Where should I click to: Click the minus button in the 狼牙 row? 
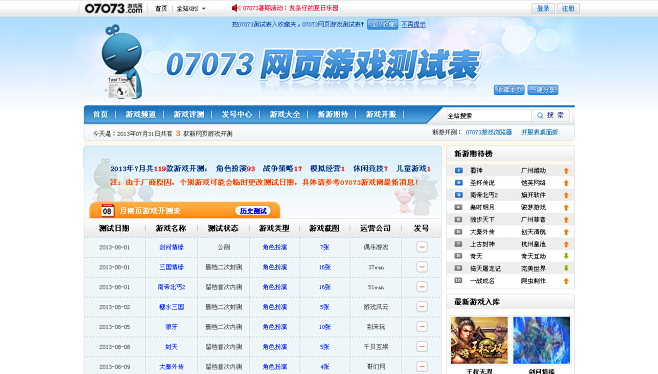[422, 327]
